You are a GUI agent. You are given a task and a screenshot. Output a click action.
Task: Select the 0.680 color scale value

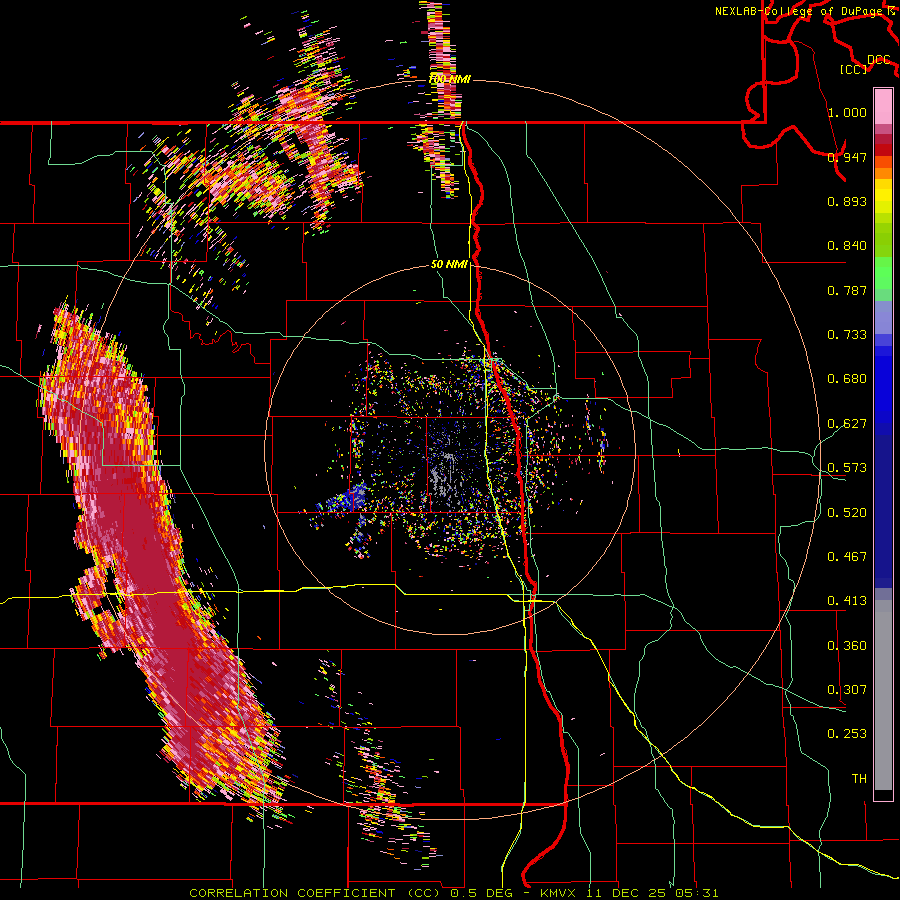(x=847, y=379)
